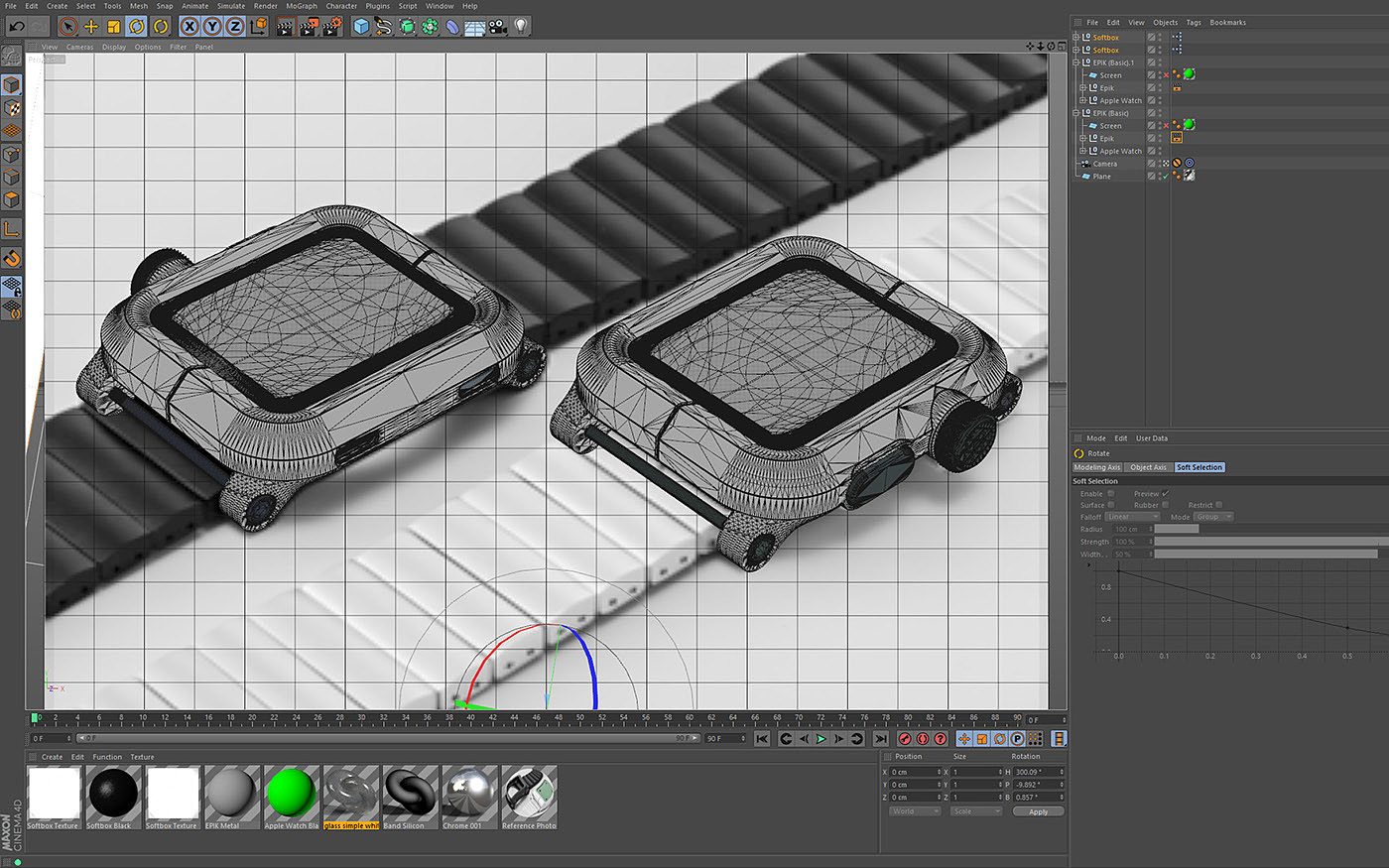1389x868 pixels.
Task: Open the MoGraph menu
Action: point(302,6)
